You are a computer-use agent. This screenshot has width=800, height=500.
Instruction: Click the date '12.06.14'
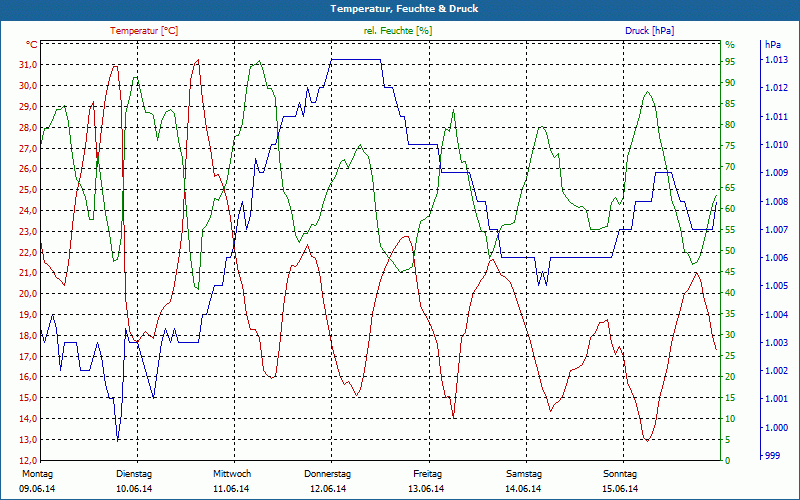coord(328,489)
